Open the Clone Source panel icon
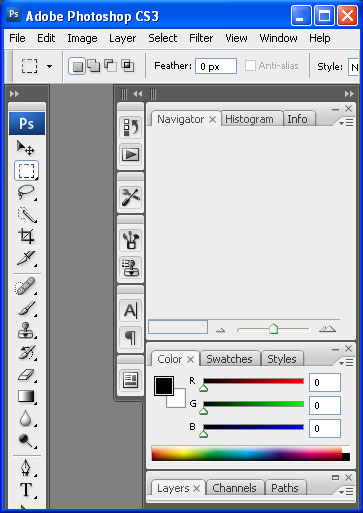The height and width of the screenshot is (513, 363). (x=131, y=267)
